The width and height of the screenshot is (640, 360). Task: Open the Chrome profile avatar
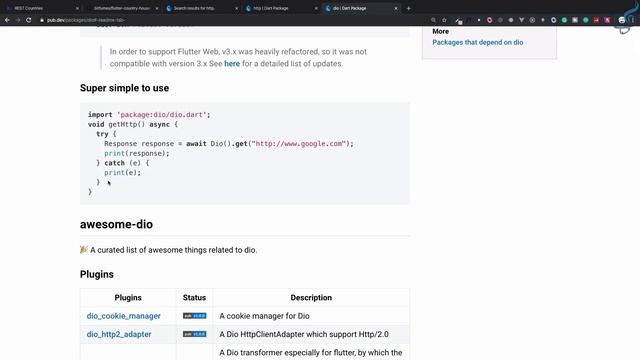[622, 20]
